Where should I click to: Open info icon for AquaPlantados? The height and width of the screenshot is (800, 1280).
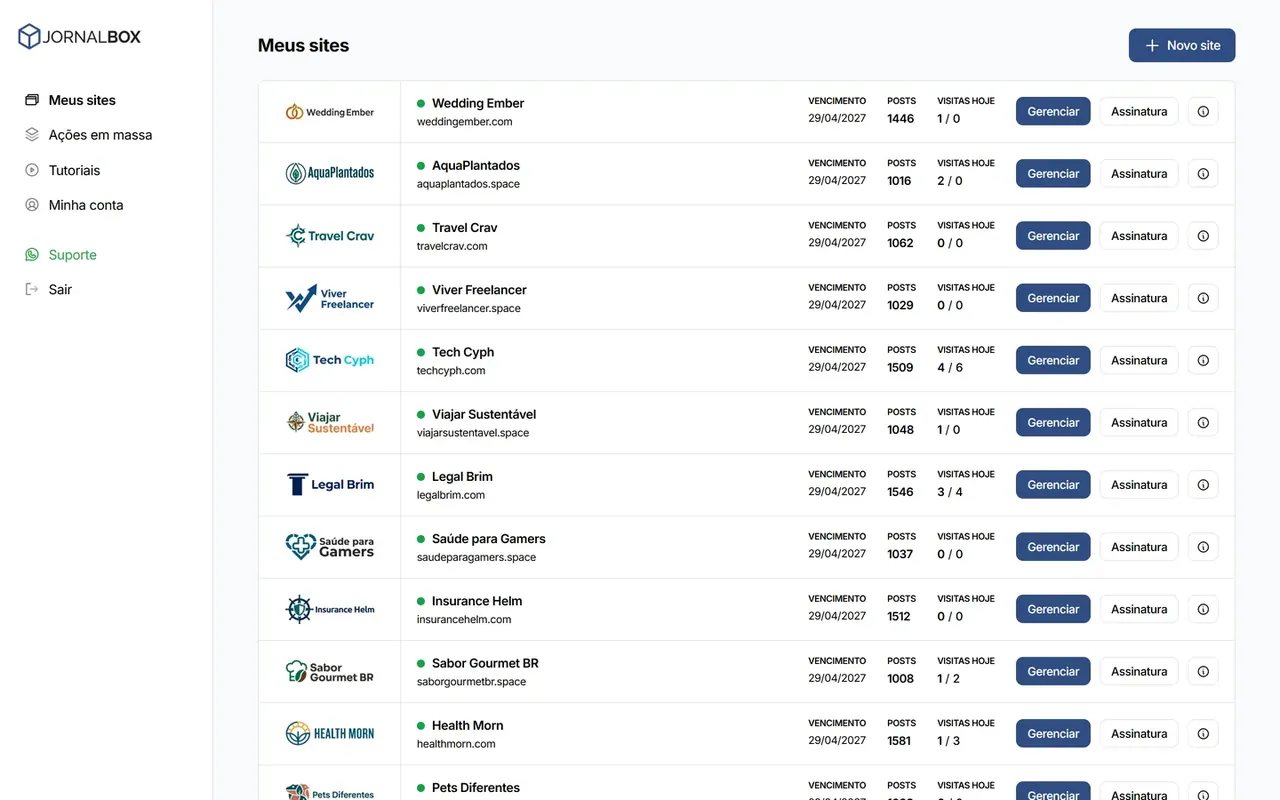coord(1203,174)
